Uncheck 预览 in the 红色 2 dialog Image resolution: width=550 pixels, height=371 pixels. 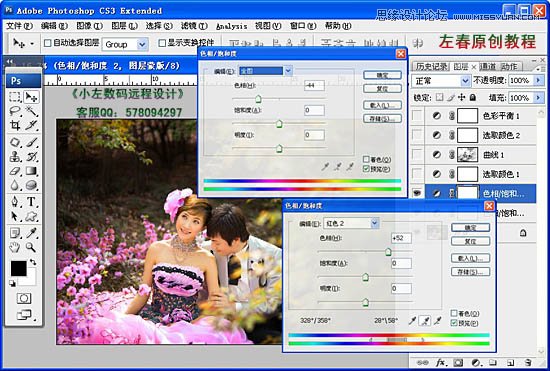click(454, 323)
